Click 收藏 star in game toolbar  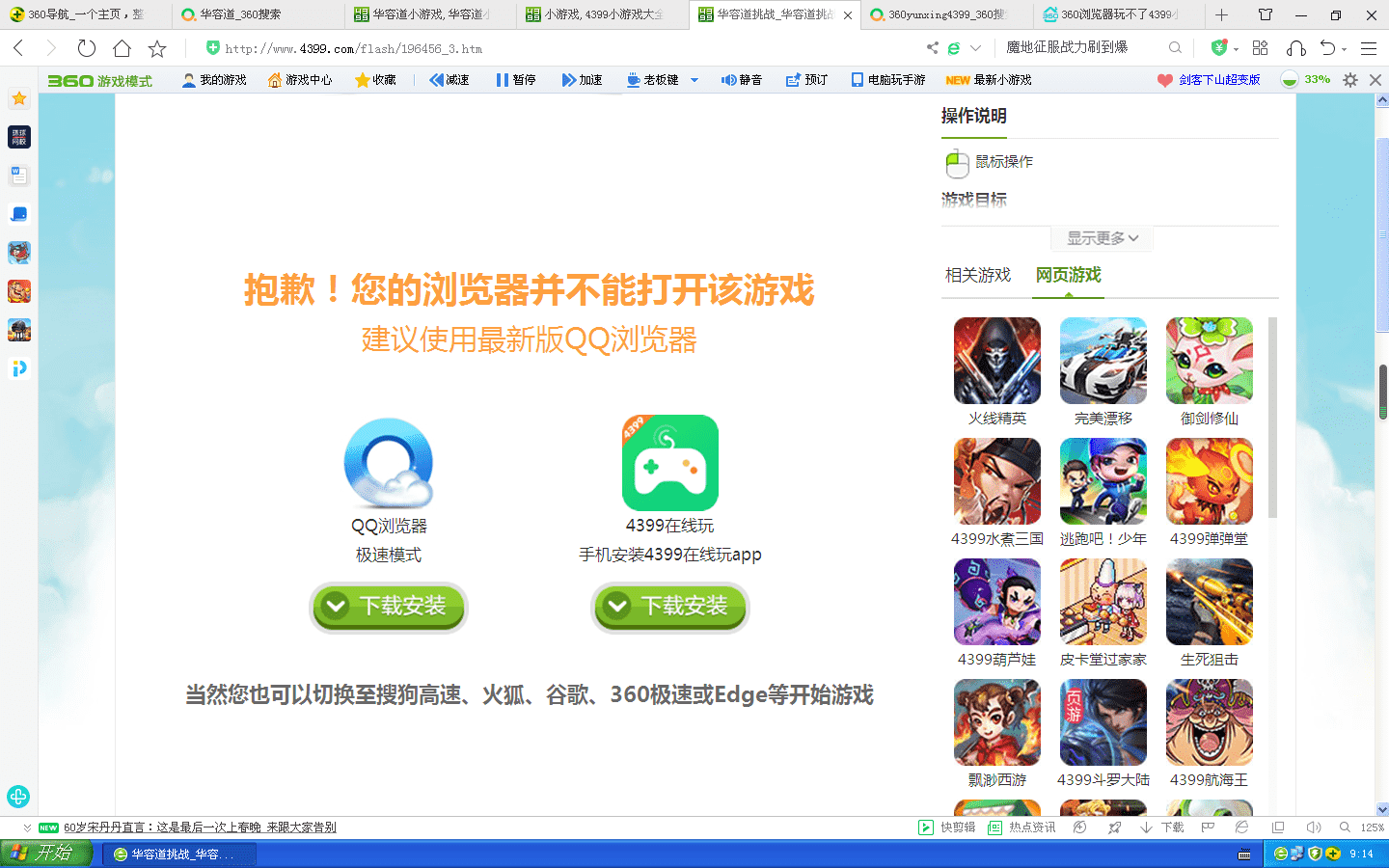tap(375, 80)
